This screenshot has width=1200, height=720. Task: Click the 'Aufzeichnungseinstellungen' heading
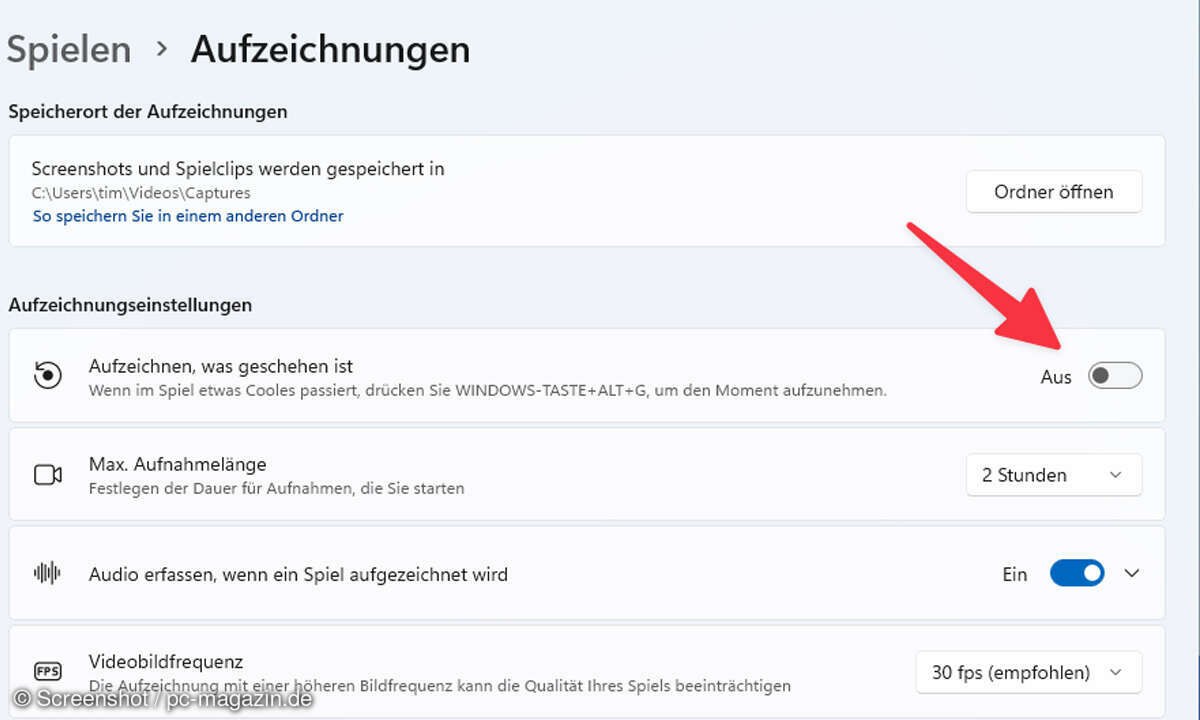coord(130,305)
